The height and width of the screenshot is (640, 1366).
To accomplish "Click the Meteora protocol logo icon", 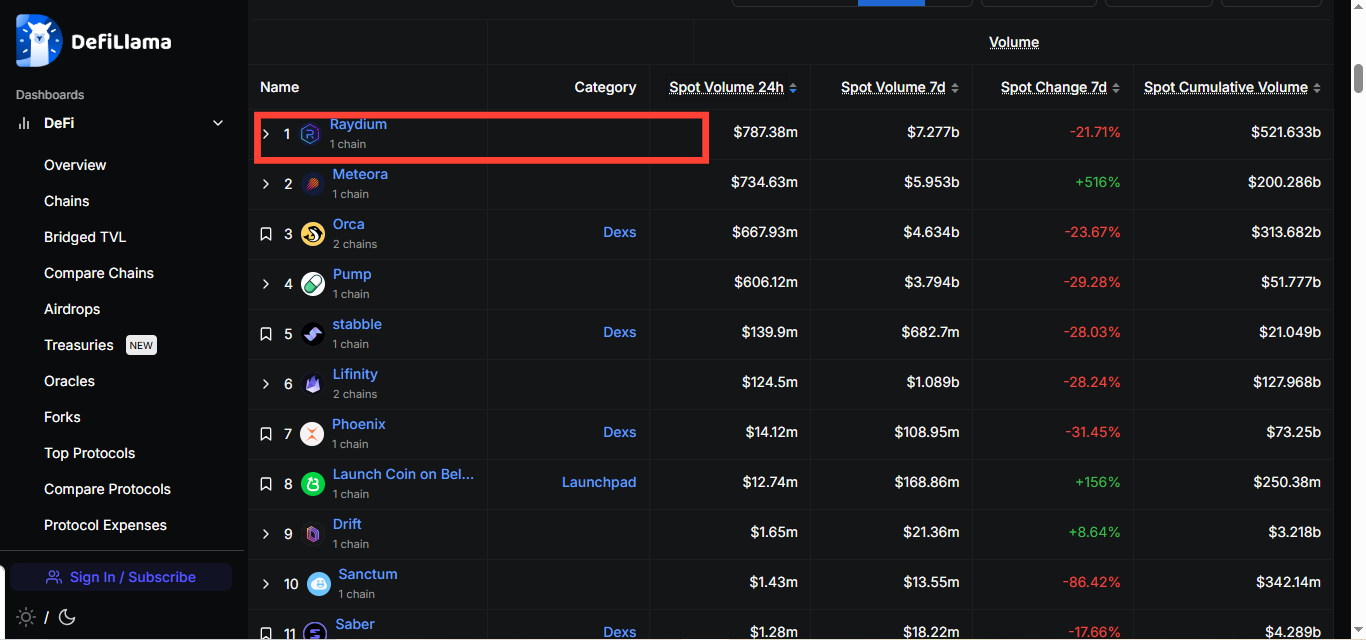I will [x=312, y=184].
